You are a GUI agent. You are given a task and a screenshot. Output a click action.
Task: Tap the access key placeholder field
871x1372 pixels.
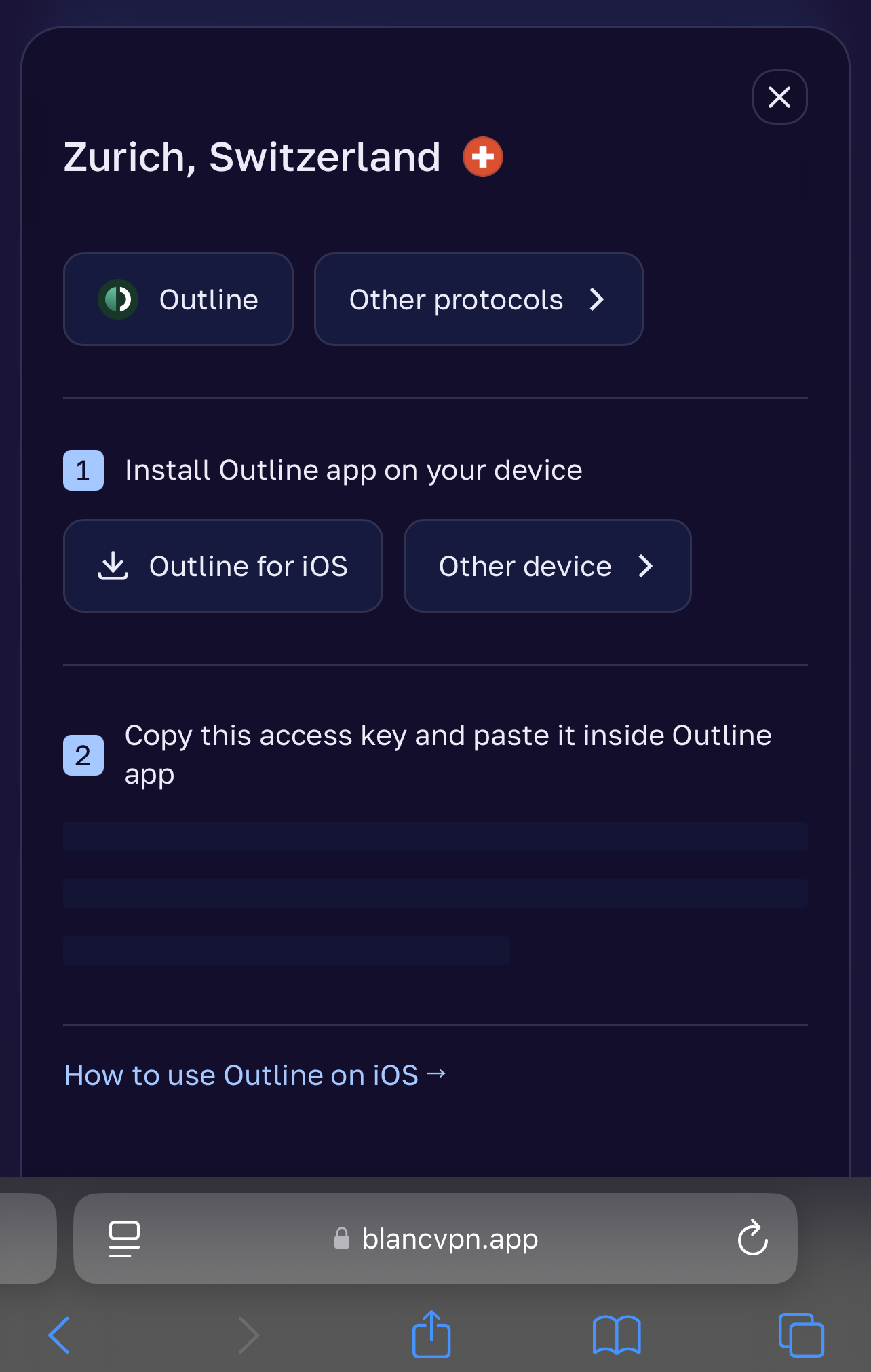pyautogui.click(x=435, y=893)
